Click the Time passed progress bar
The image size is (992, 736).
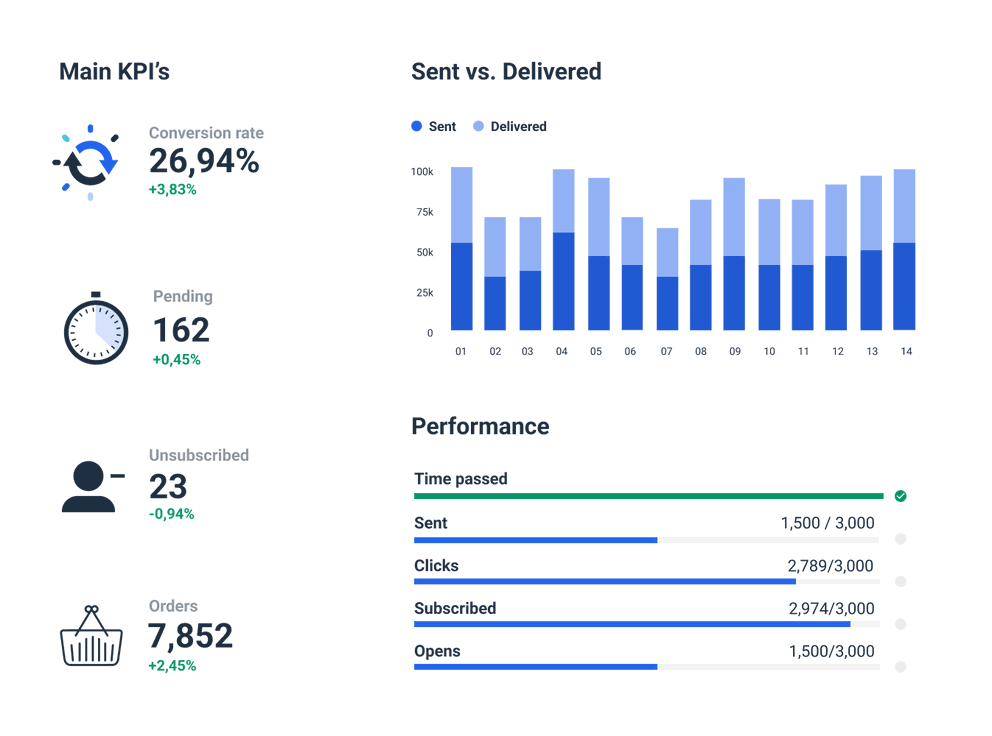(x=650, y=493)
